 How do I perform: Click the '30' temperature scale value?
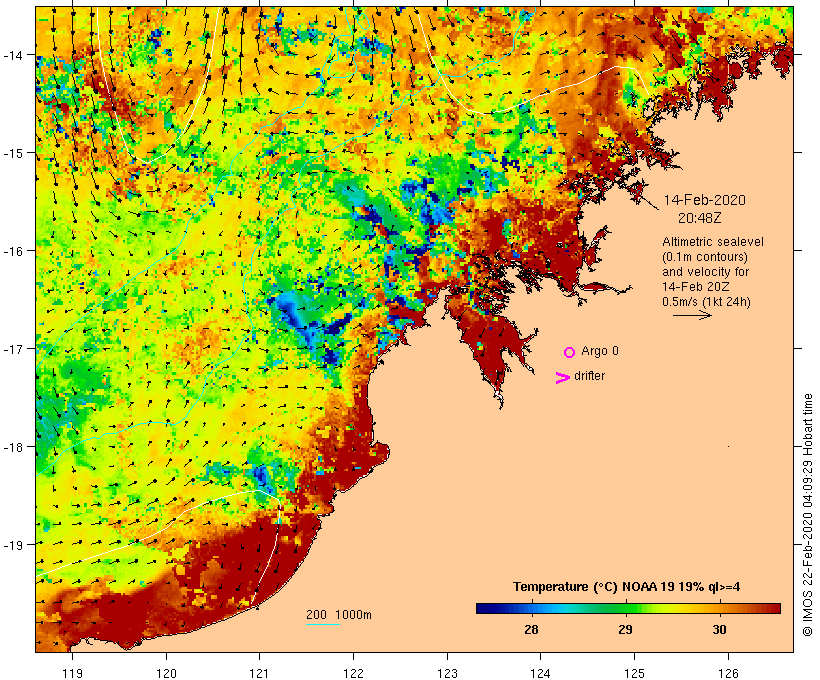(x=720, y=629)
